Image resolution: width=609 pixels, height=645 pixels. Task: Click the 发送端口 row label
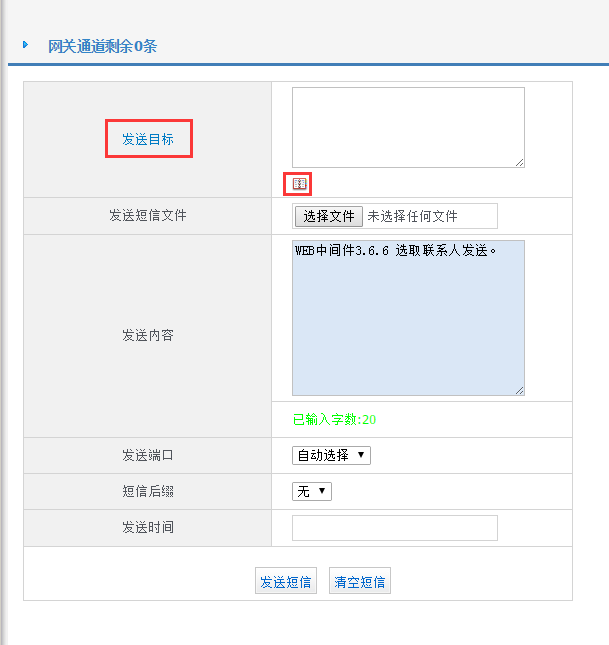click(x=148, y=456)
